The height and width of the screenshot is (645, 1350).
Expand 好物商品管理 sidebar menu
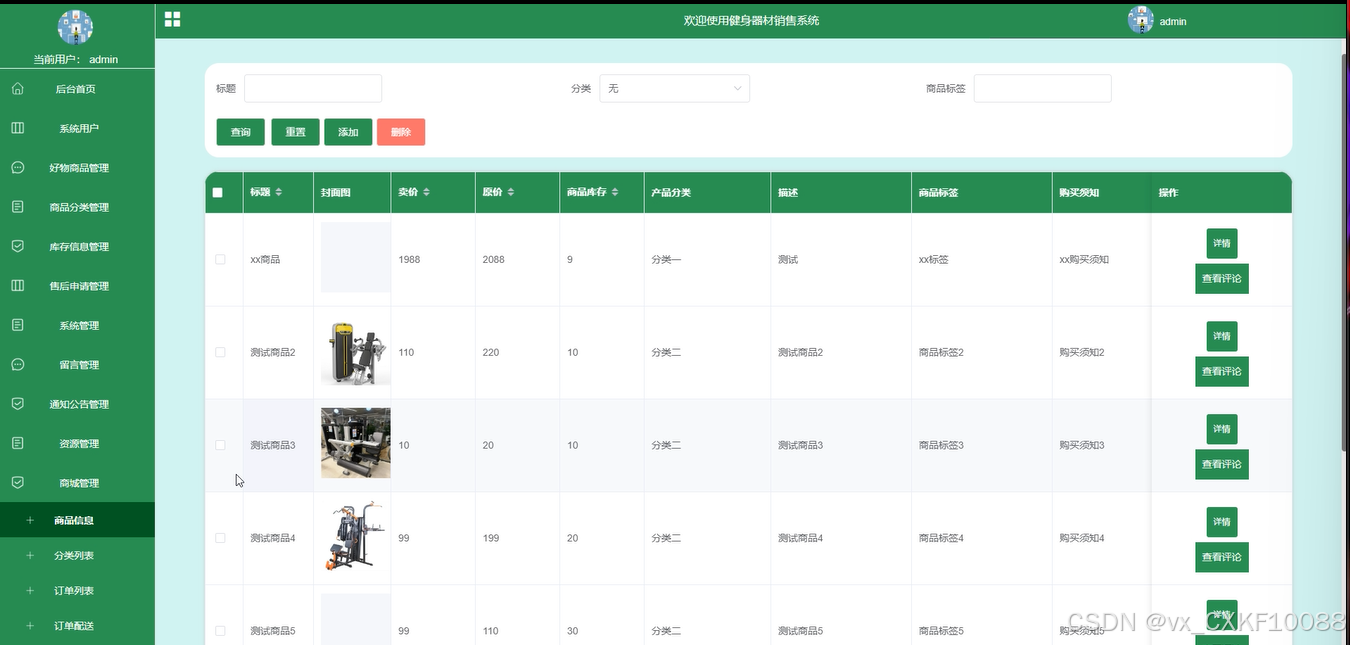tap(77, 168)
